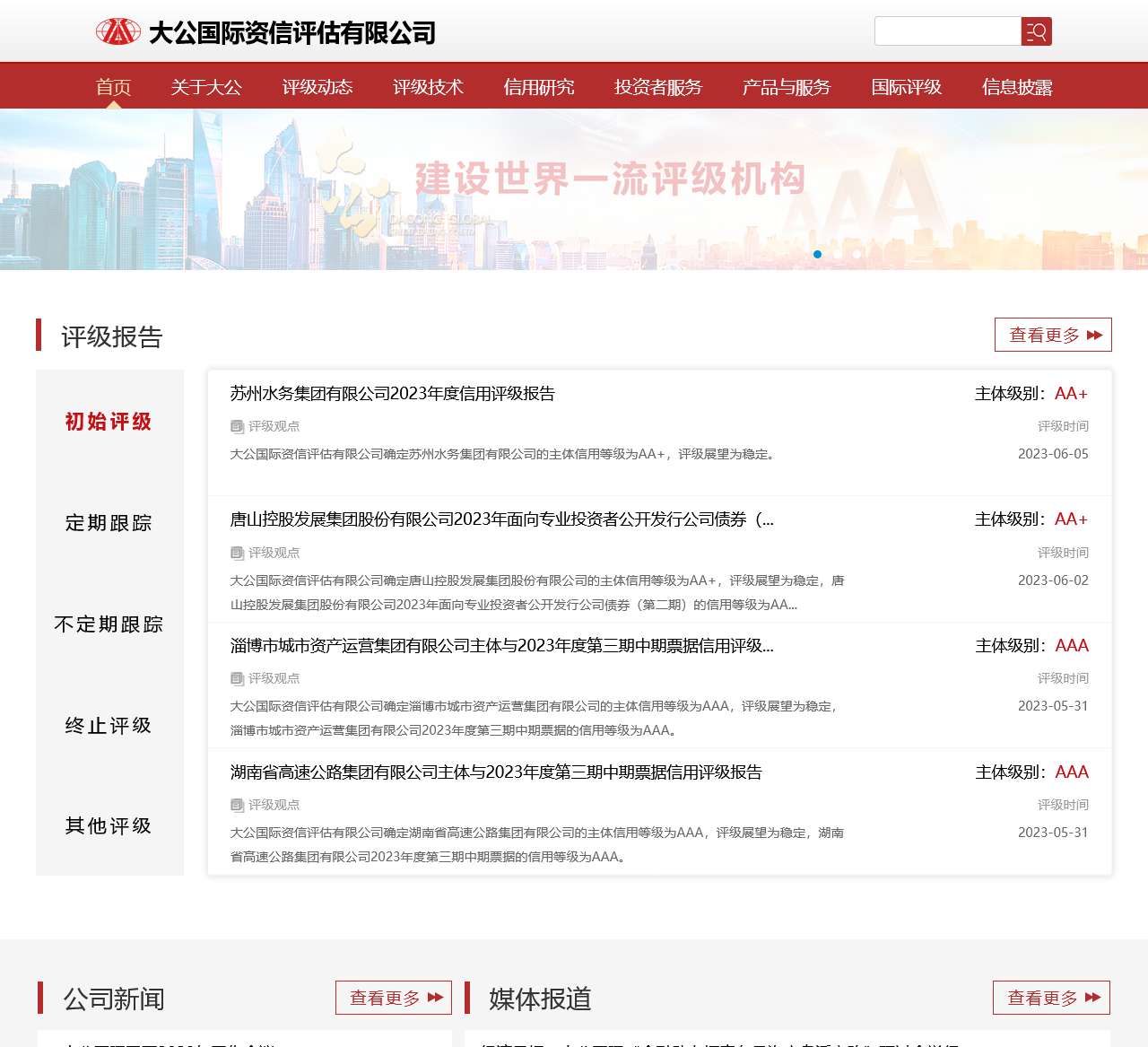Open the 关于大公 menu item
Screen dimensions: 1148x1047
(x=206, y=87)
